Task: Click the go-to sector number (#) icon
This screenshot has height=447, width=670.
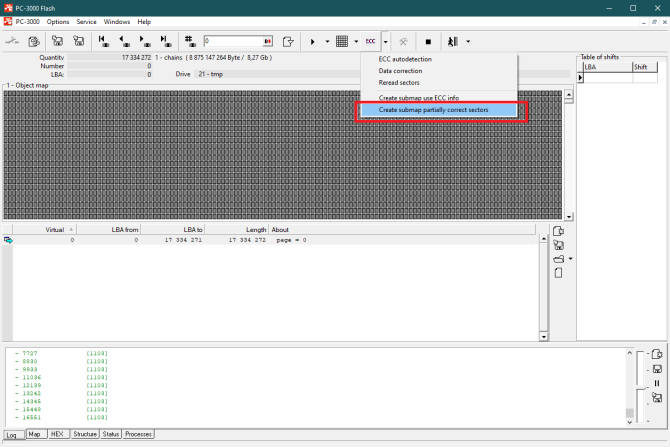Action: [189, 41]
